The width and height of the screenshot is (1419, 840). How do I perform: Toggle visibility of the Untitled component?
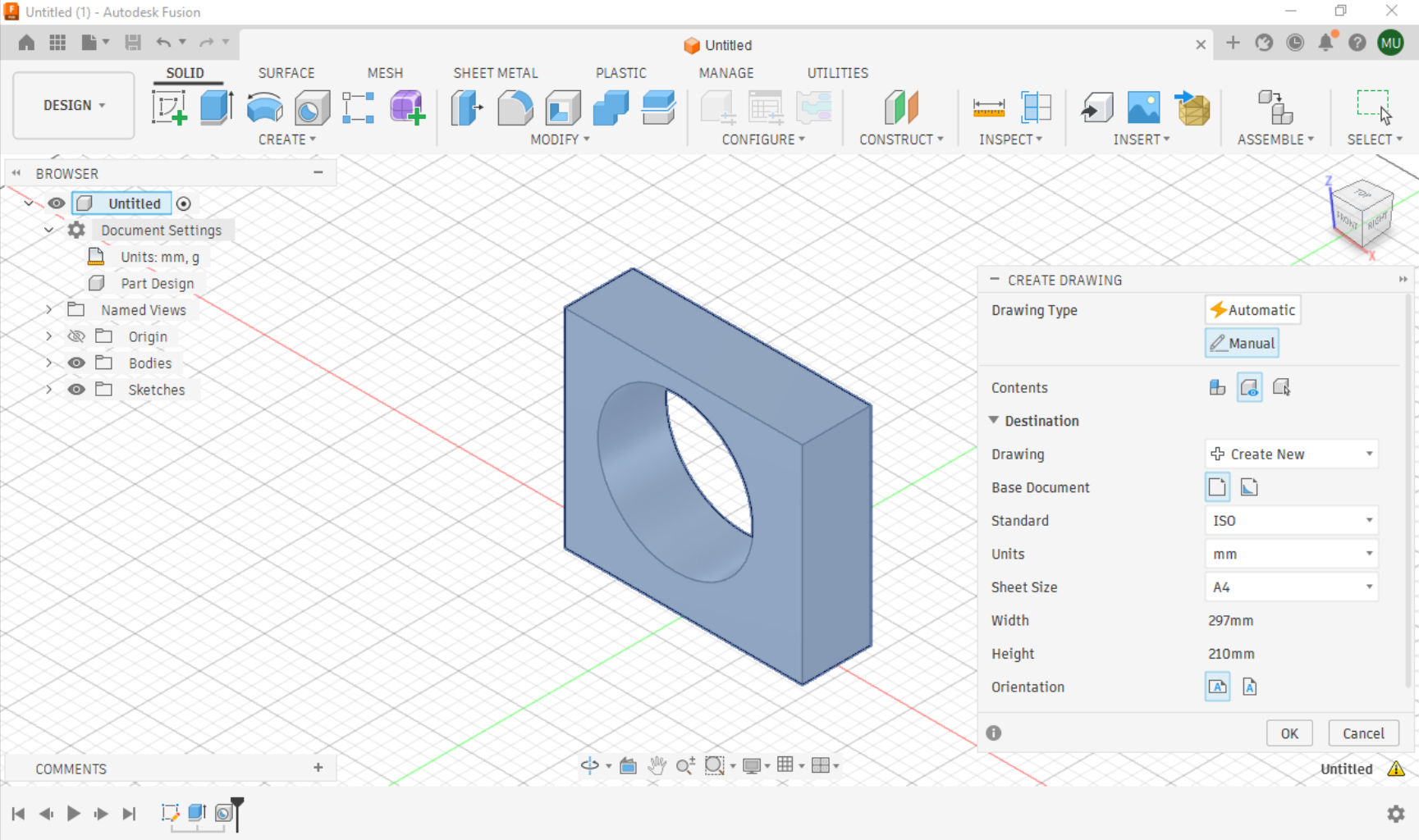pyautogui.click(x=56, y=203)
